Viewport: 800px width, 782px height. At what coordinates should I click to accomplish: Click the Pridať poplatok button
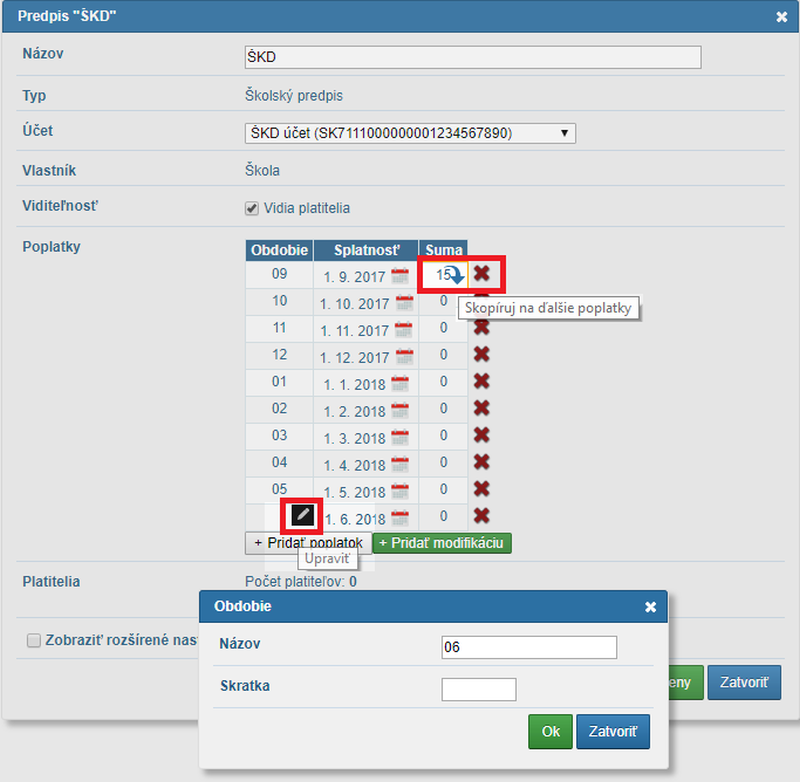tap(307, 542)
